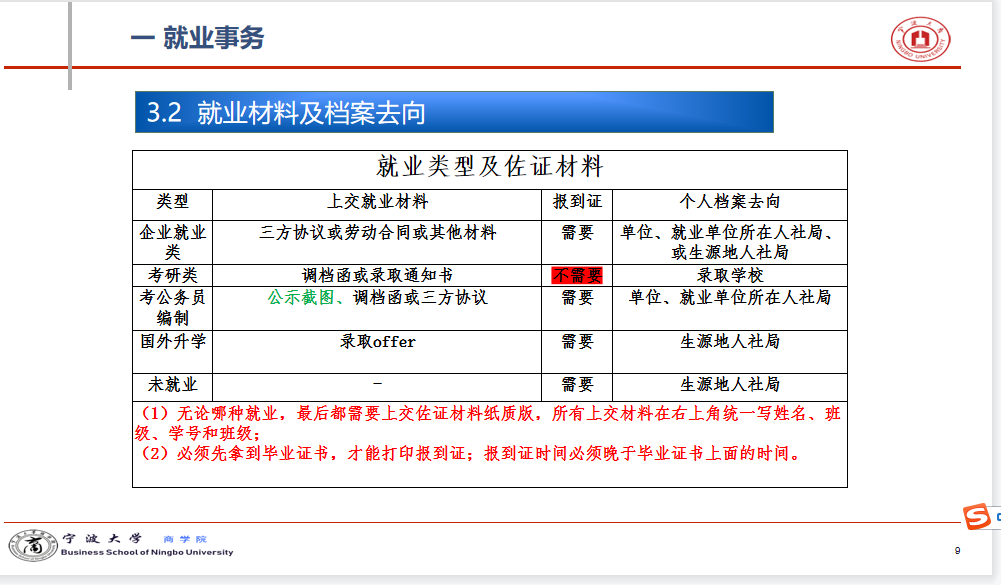Click the 录取学校 cell
This screenshot has width=1001, height=585.
729,276
